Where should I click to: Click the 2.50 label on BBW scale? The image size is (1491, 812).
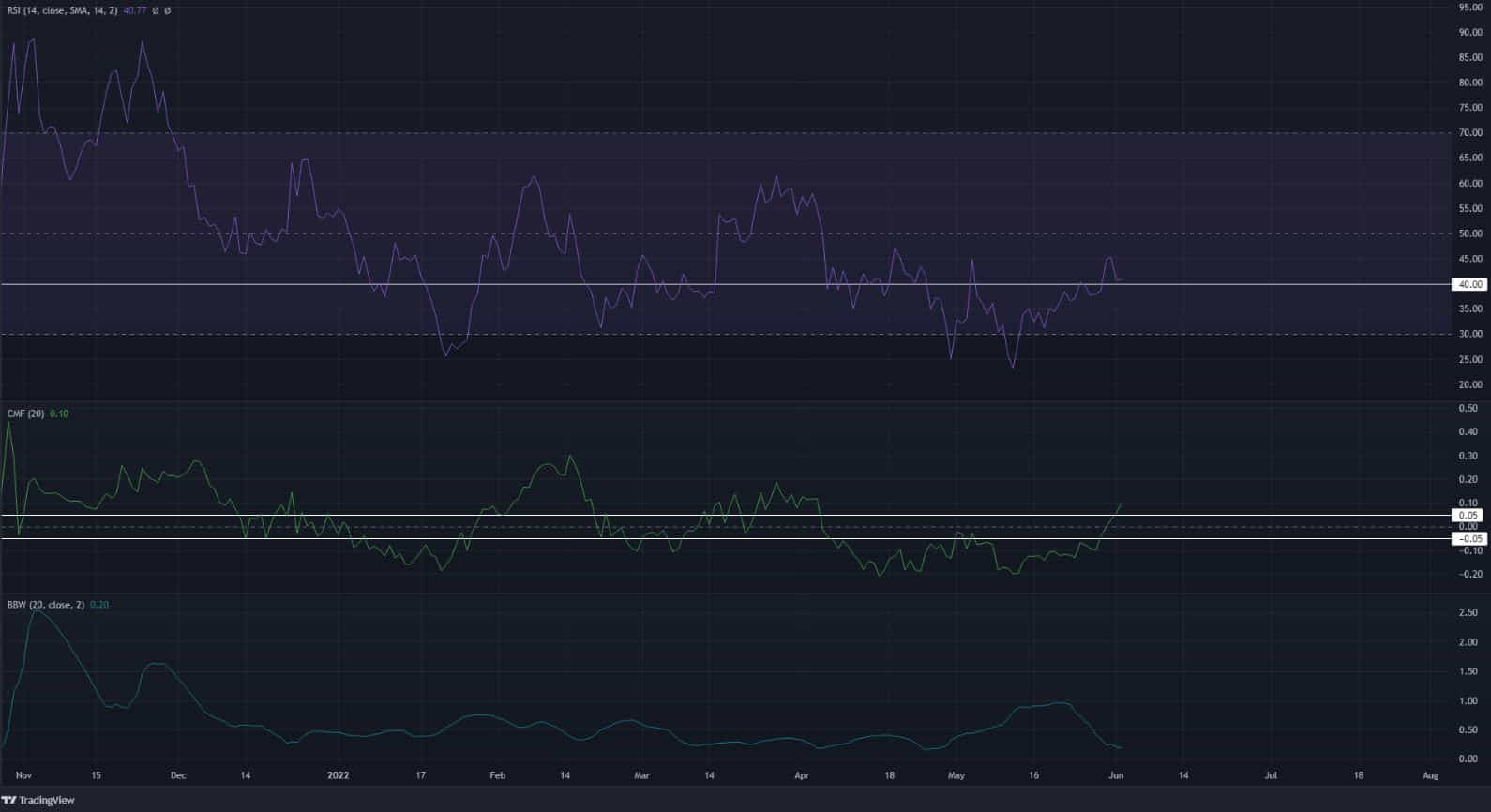(1470, 613)
